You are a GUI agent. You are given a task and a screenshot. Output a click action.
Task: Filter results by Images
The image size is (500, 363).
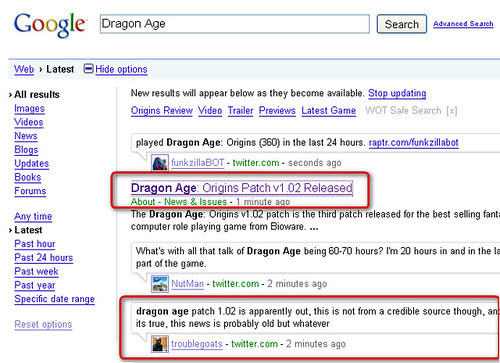point(29,109)
